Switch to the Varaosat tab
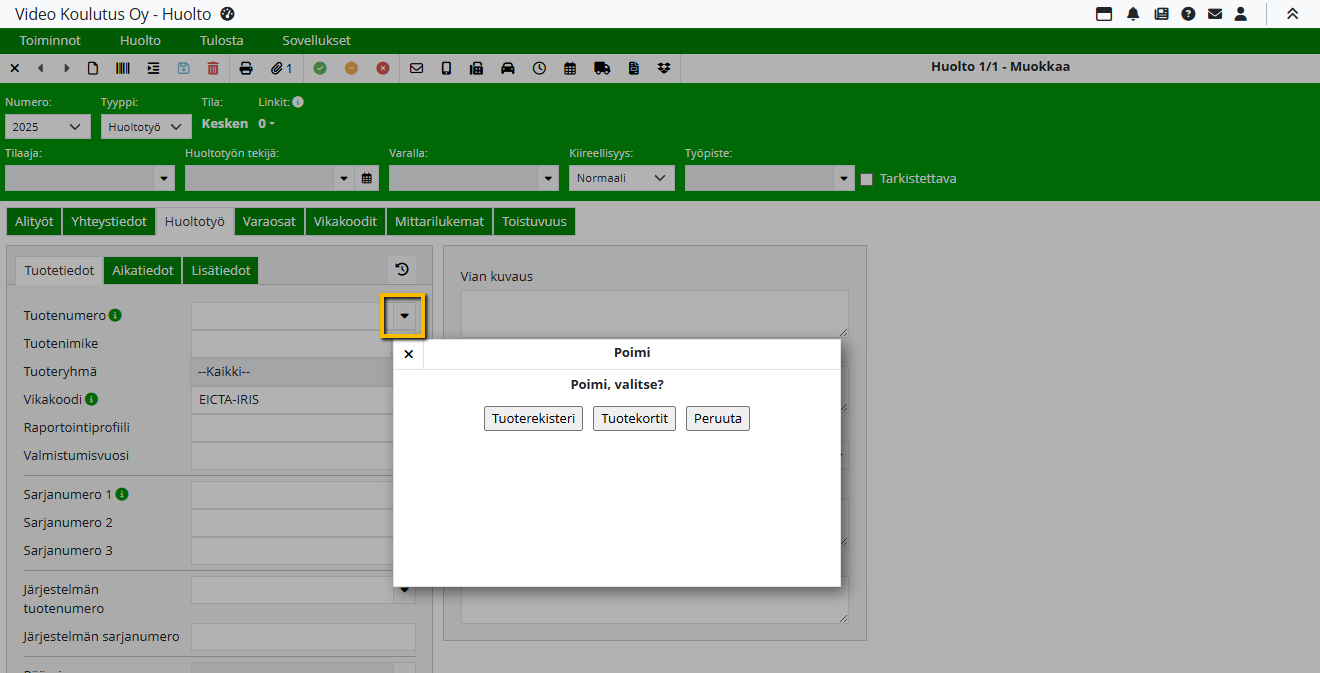The height and width of the screenshot is (673, 1320). pos(269,221)
